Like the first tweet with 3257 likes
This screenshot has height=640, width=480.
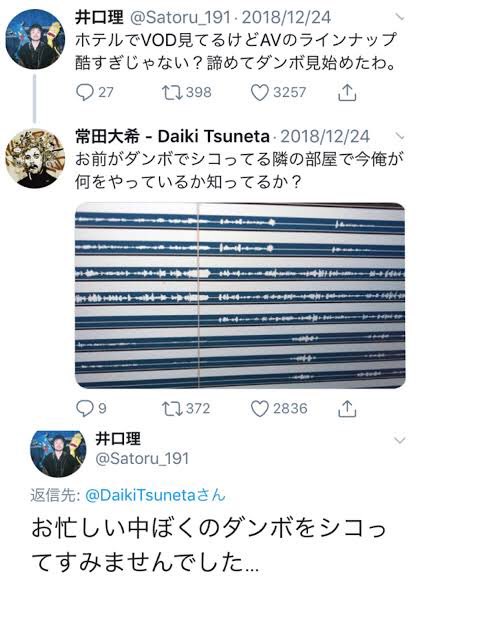tap(278, 92)
